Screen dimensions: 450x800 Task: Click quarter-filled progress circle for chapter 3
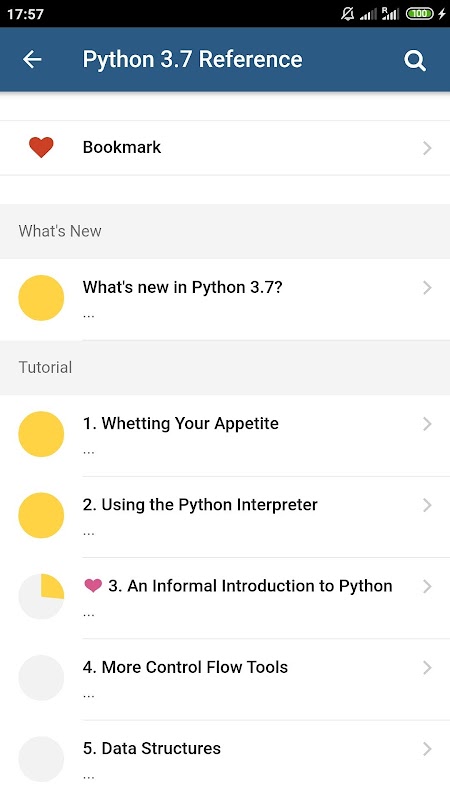[x=41, y=596]
